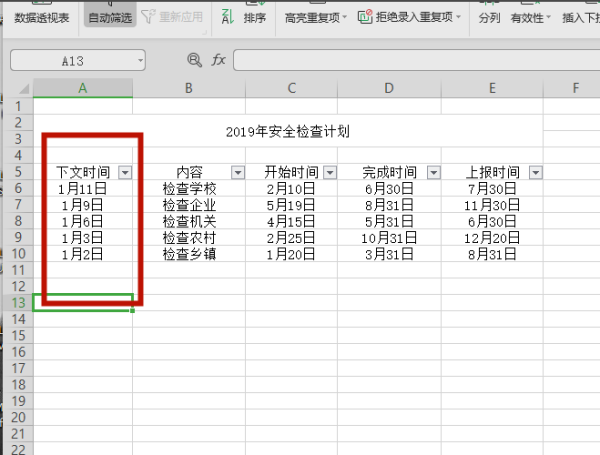Click the zoom magnifier icon beside fx

point(194,60)
